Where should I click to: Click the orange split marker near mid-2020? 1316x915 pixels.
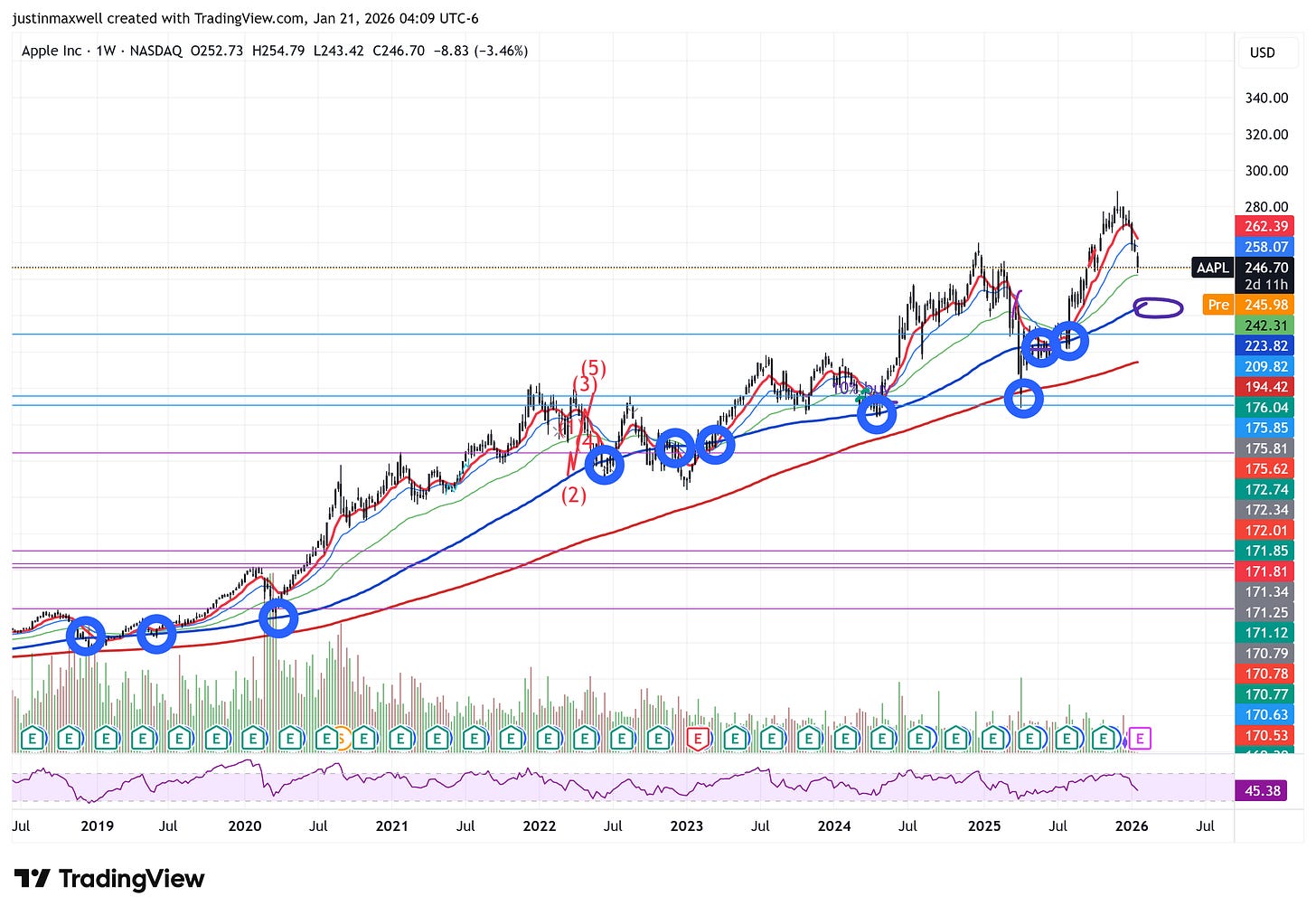click(341, 739)
